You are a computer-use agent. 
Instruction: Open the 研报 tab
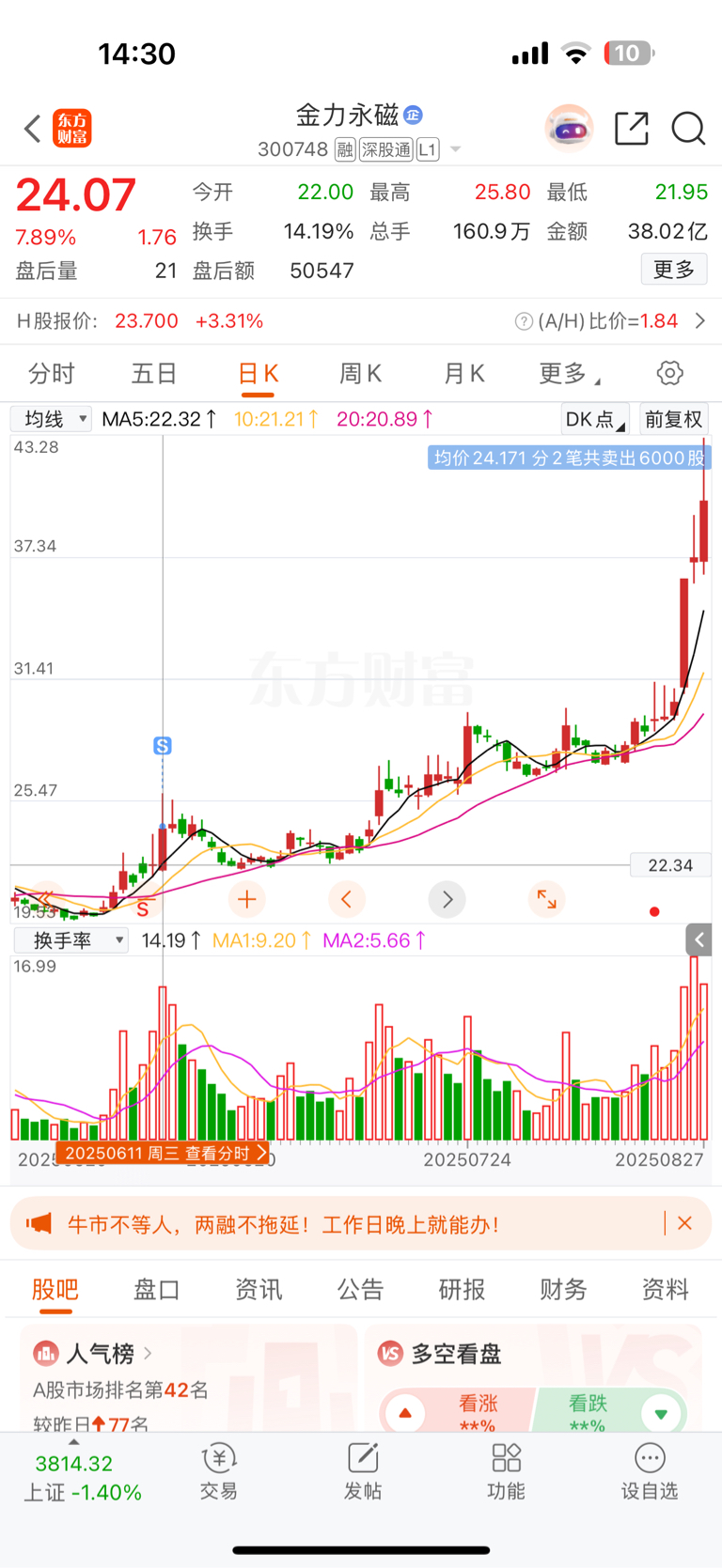click(462, 1290)
